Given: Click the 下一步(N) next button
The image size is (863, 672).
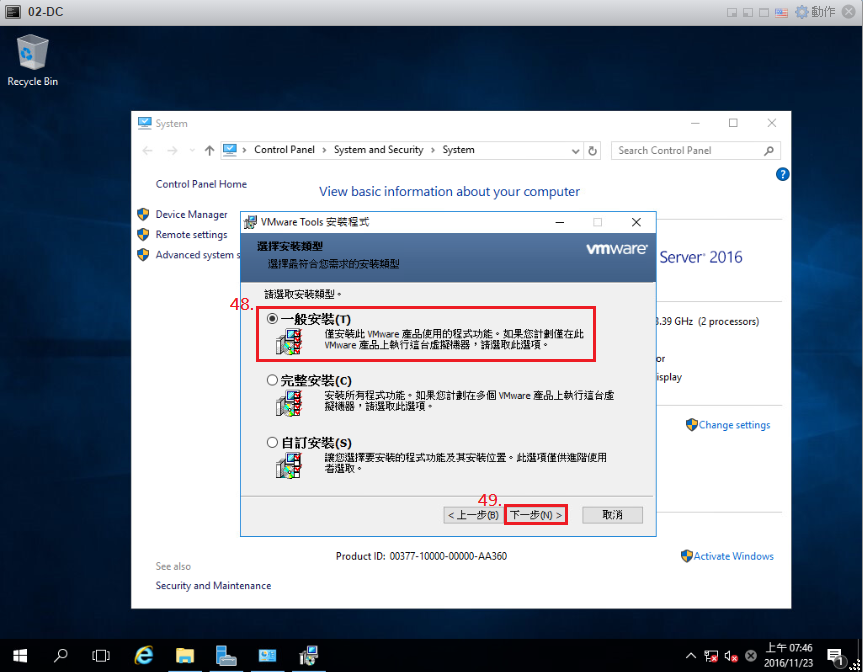Looking at the screenshot, I should pyautogui.click(x=536, y=515).
